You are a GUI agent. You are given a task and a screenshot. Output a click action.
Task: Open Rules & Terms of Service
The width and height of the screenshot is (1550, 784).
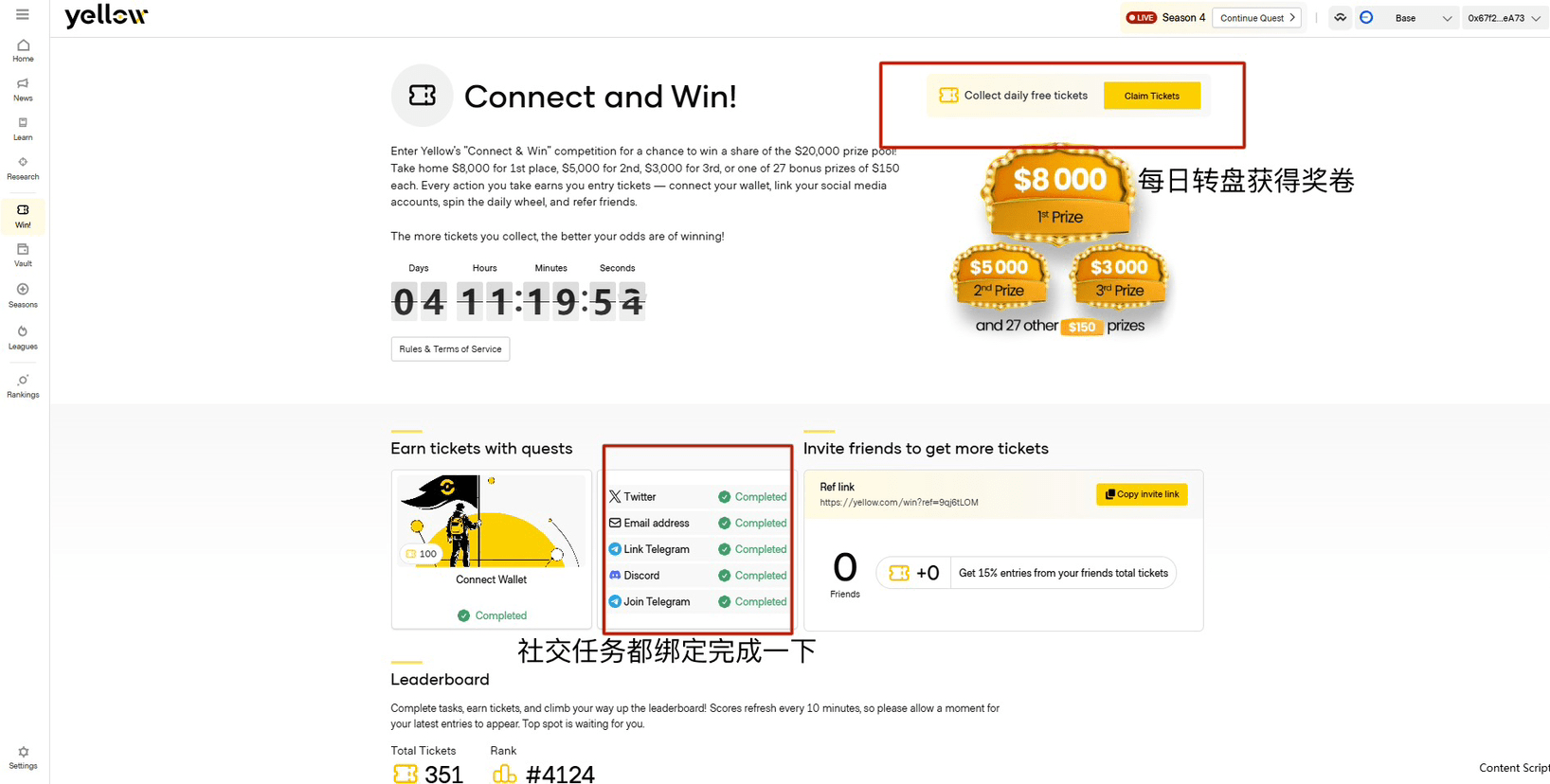(450, 349)
